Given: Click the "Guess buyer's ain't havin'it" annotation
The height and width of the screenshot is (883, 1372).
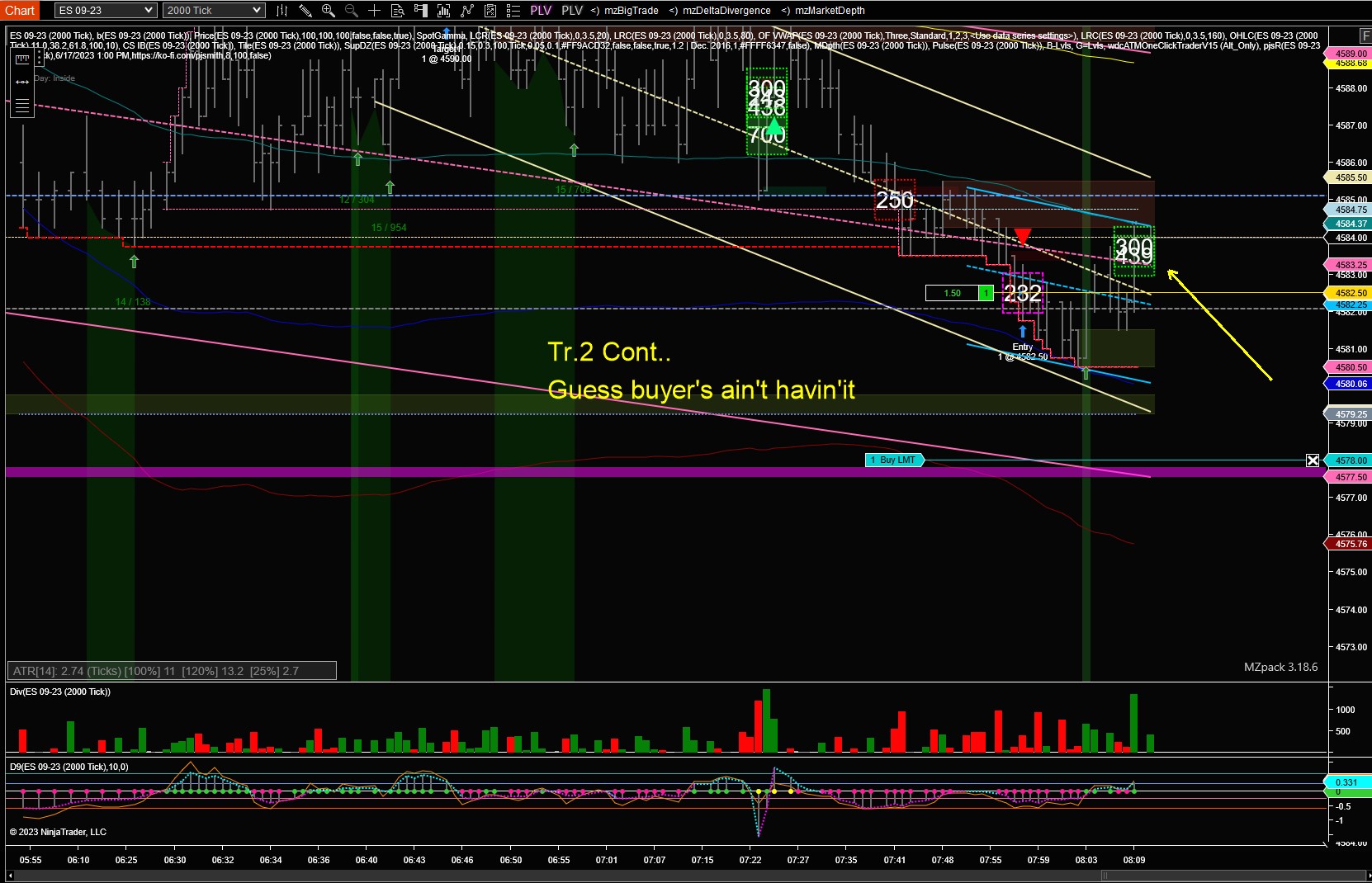Looking at the screenshot, I should tap(702, 390).
